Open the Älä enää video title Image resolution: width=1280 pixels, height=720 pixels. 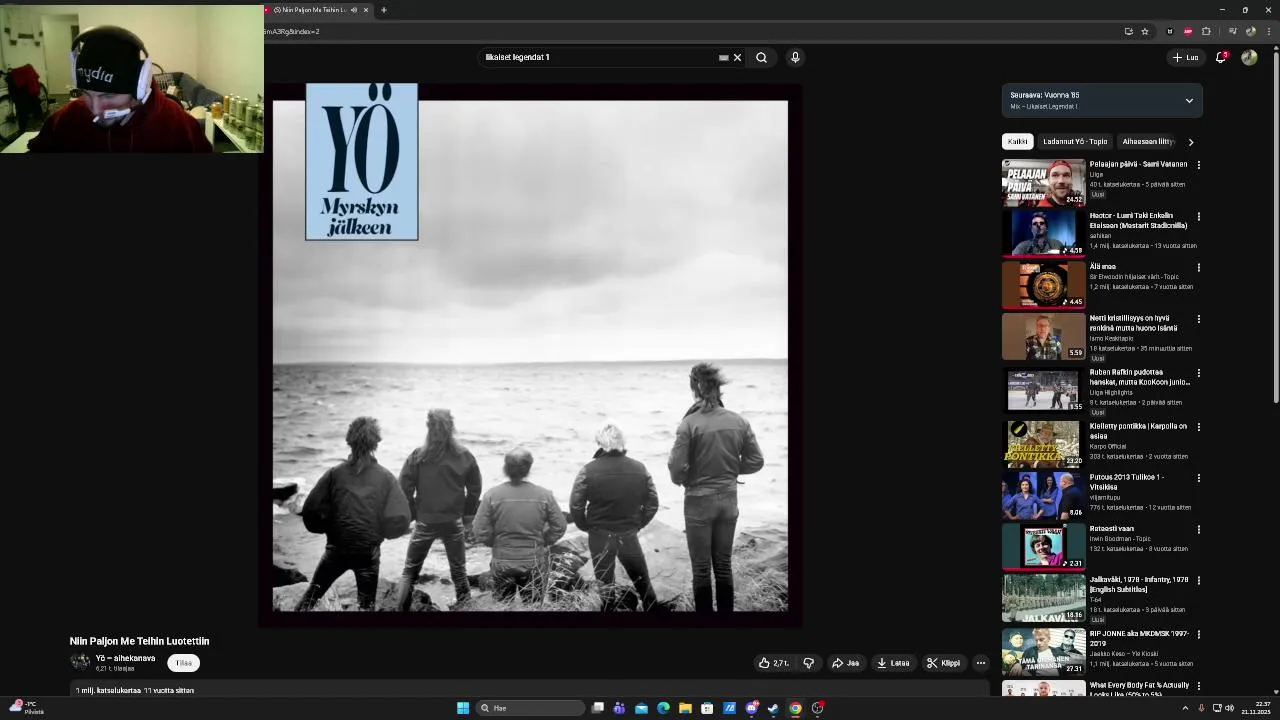pos(1102,267)
